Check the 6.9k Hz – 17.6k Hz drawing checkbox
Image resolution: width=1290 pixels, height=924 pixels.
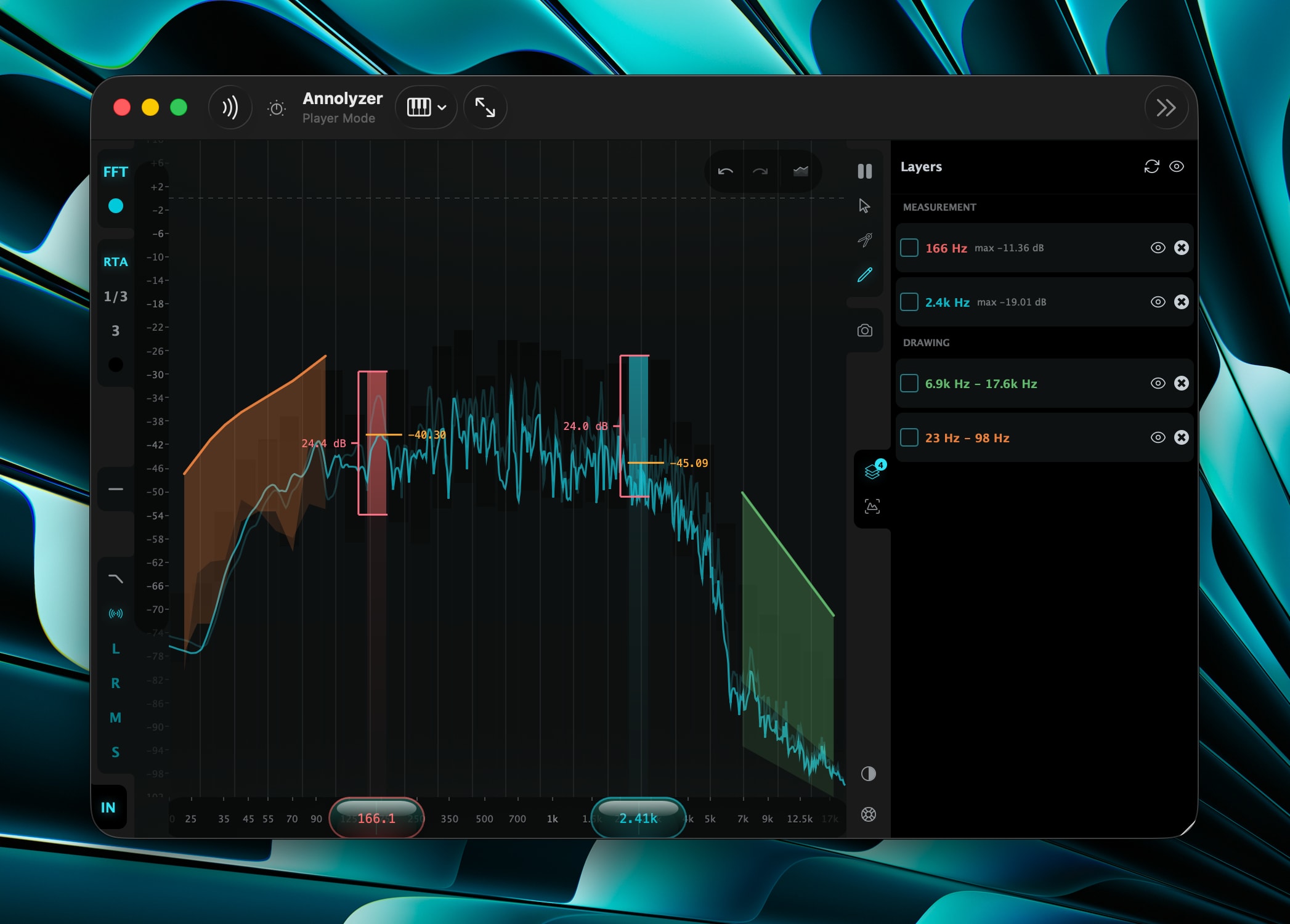pyautogui.click(x=909, y=383)
